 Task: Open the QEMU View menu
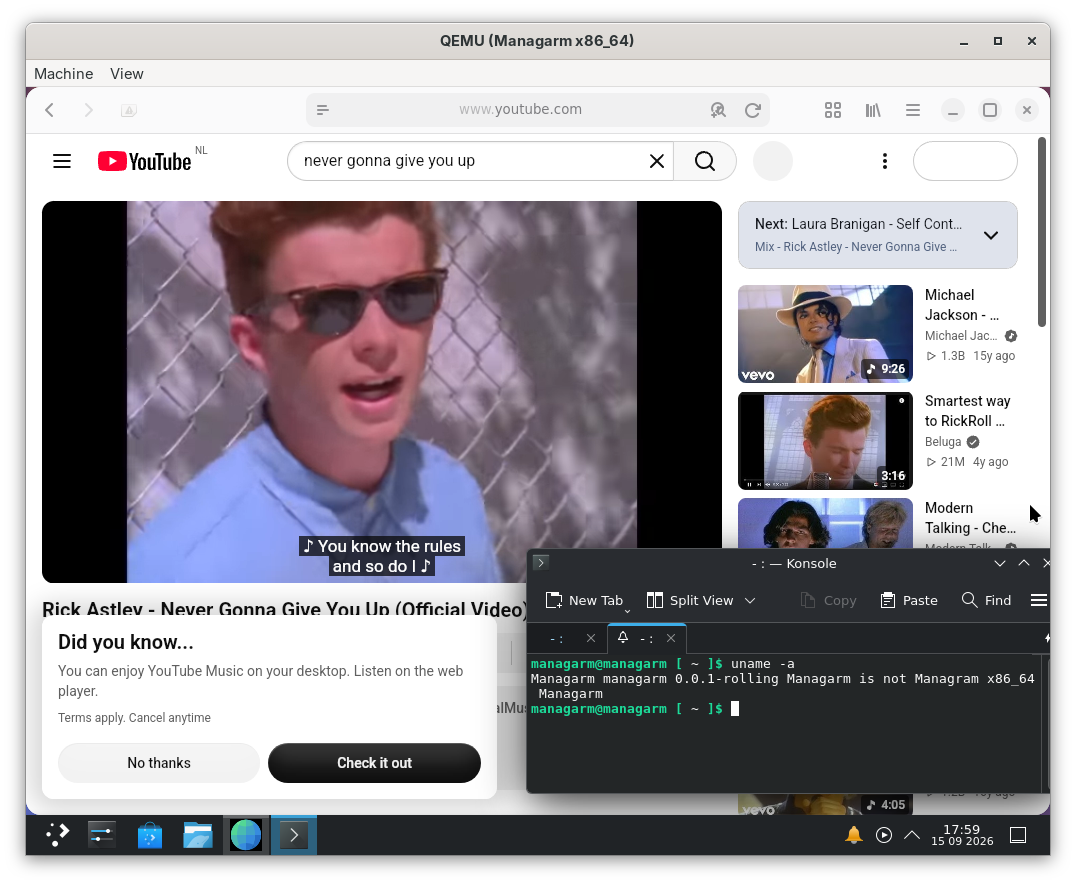pyautogui.click(x=126, y=73)
